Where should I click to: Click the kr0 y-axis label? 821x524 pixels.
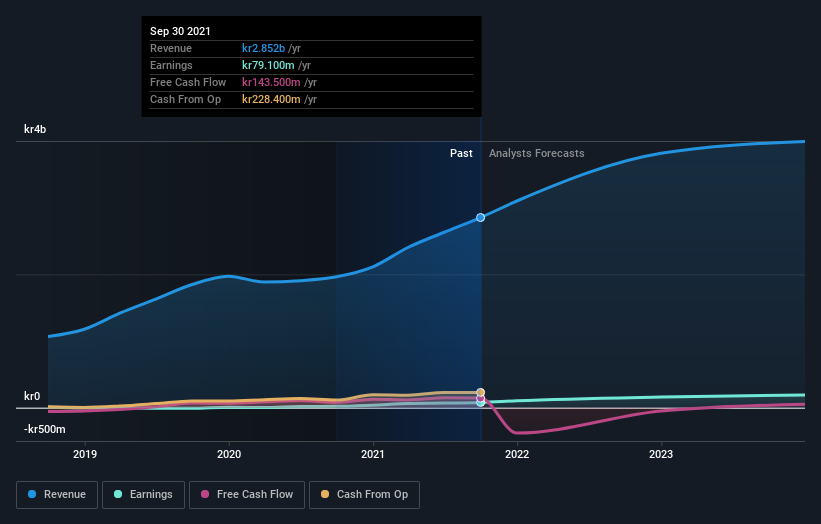tap(32, 396)
